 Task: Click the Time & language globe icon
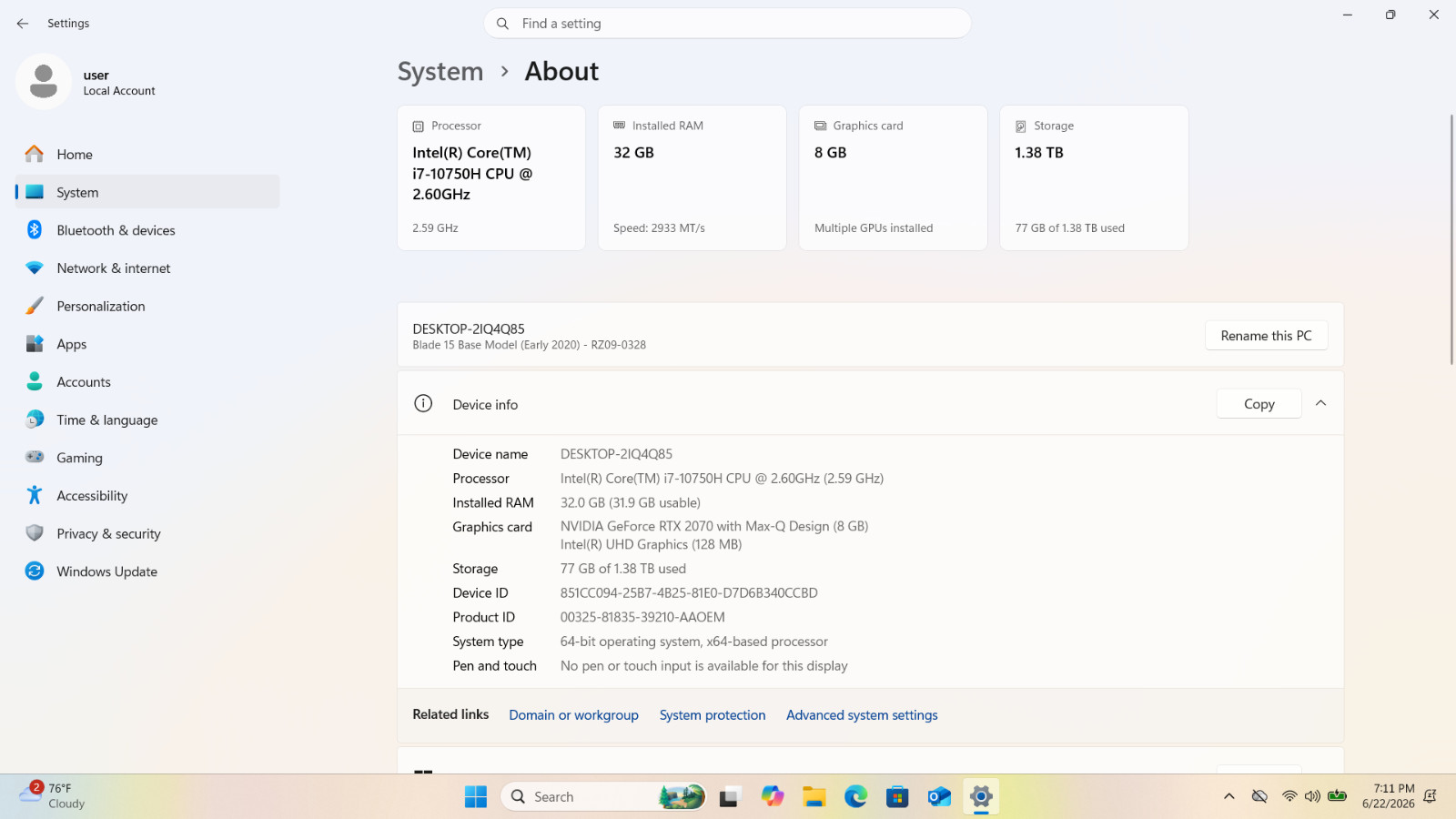tap(35, 420)
